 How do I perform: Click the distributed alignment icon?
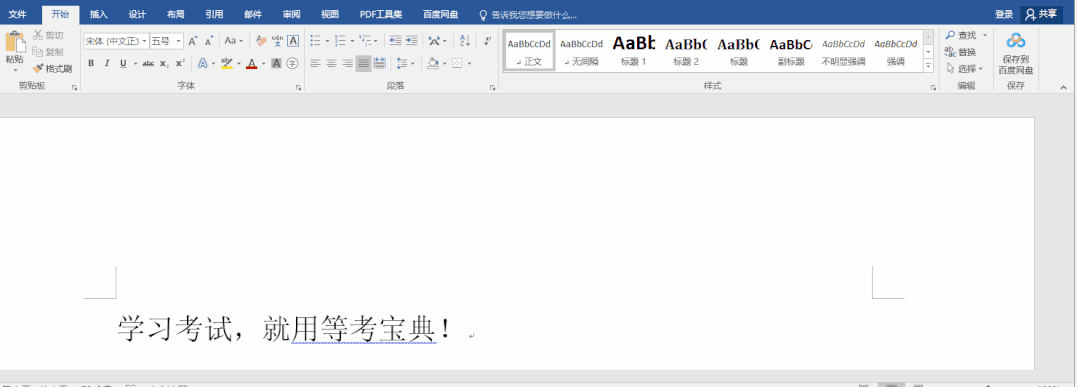point(379,63)
